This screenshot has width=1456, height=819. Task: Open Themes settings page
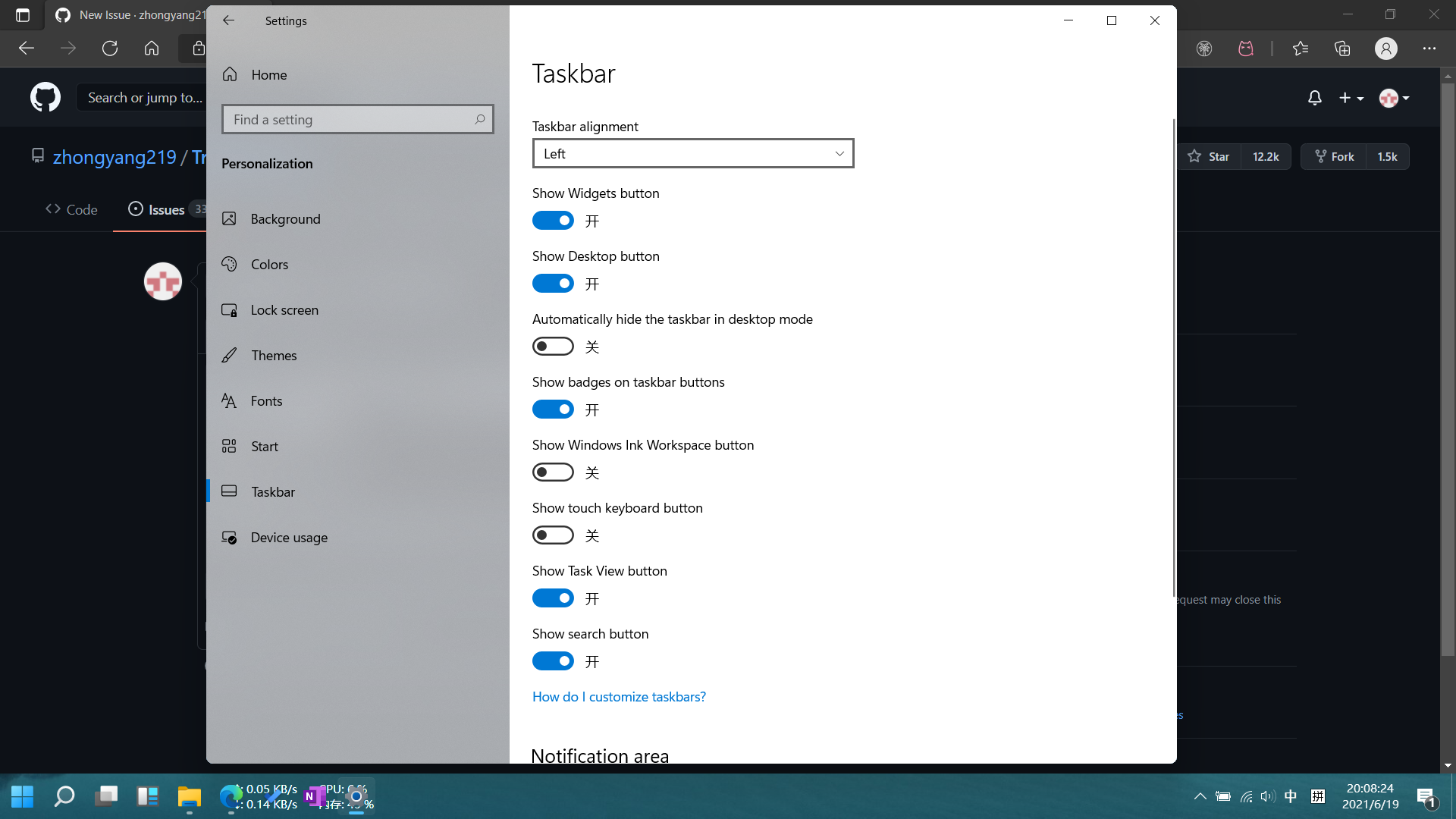357,355
